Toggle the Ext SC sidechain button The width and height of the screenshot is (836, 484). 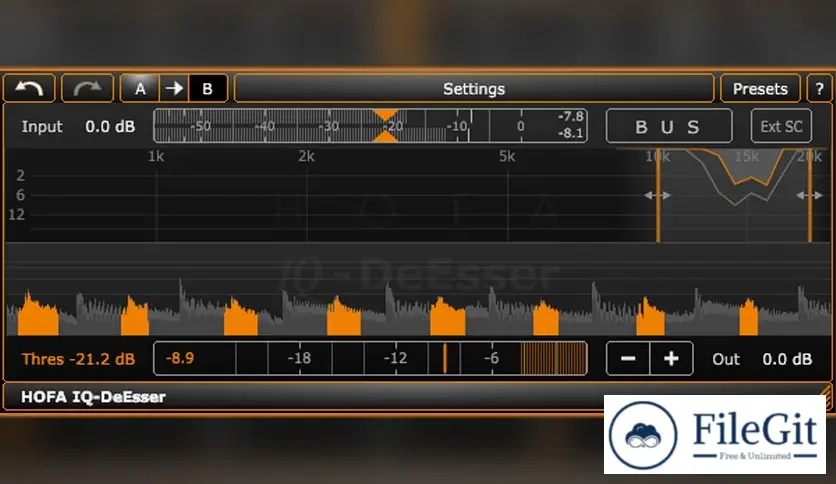coord(781,126)
